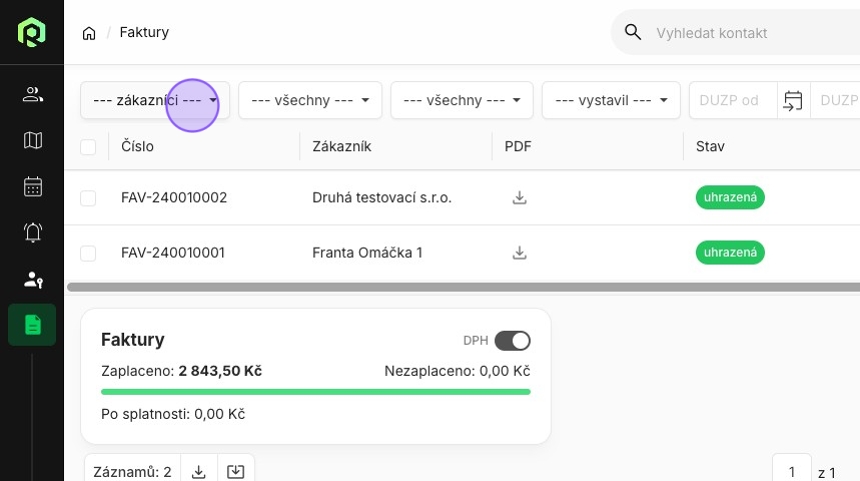The width and height of the screenshot is (860, 481).
Task: Click the home icon in breadcrumb
Action: [x=89, y=33]
